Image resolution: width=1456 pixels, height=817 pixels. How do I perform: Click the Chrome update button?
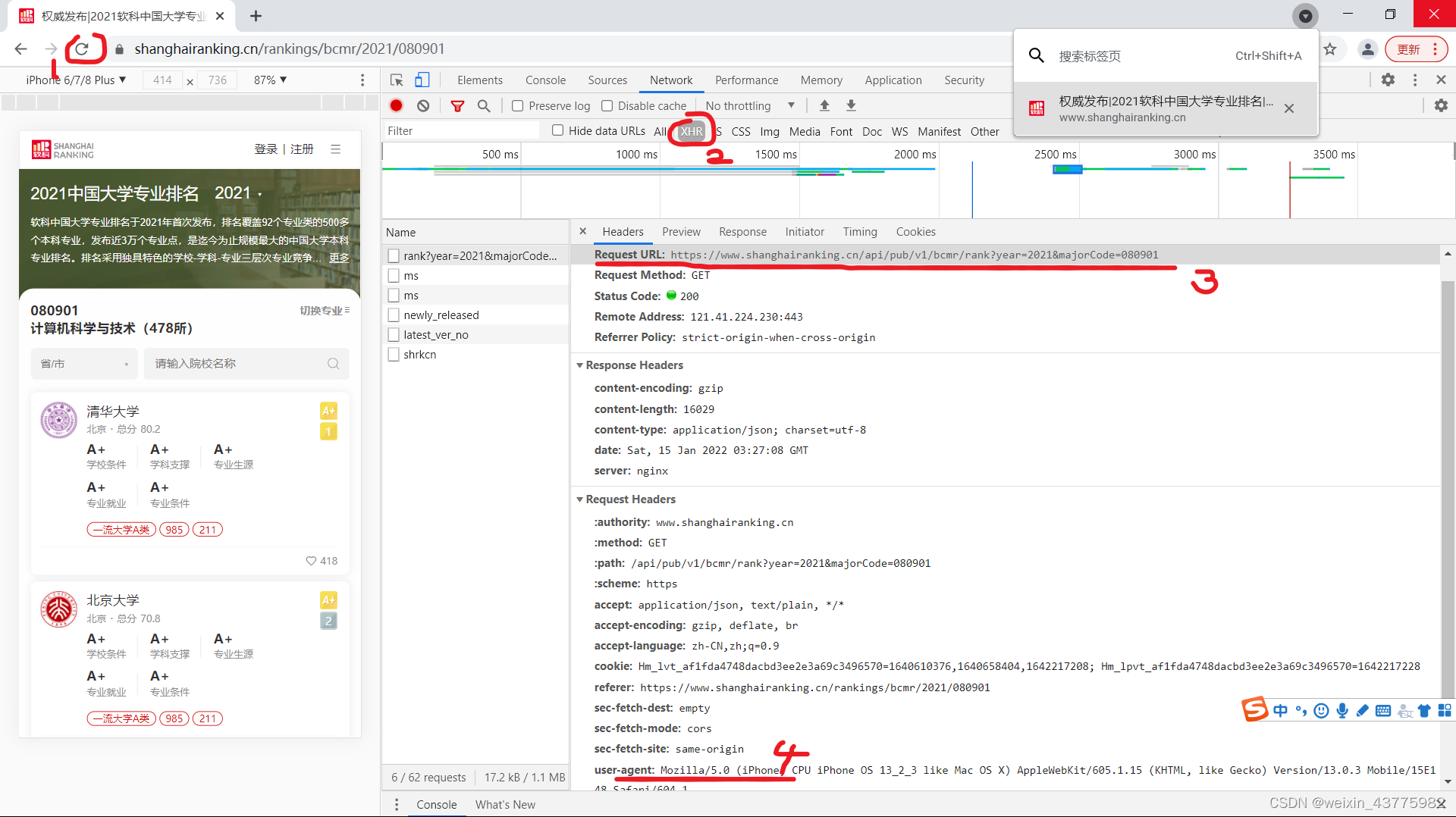click(1416, 49)
